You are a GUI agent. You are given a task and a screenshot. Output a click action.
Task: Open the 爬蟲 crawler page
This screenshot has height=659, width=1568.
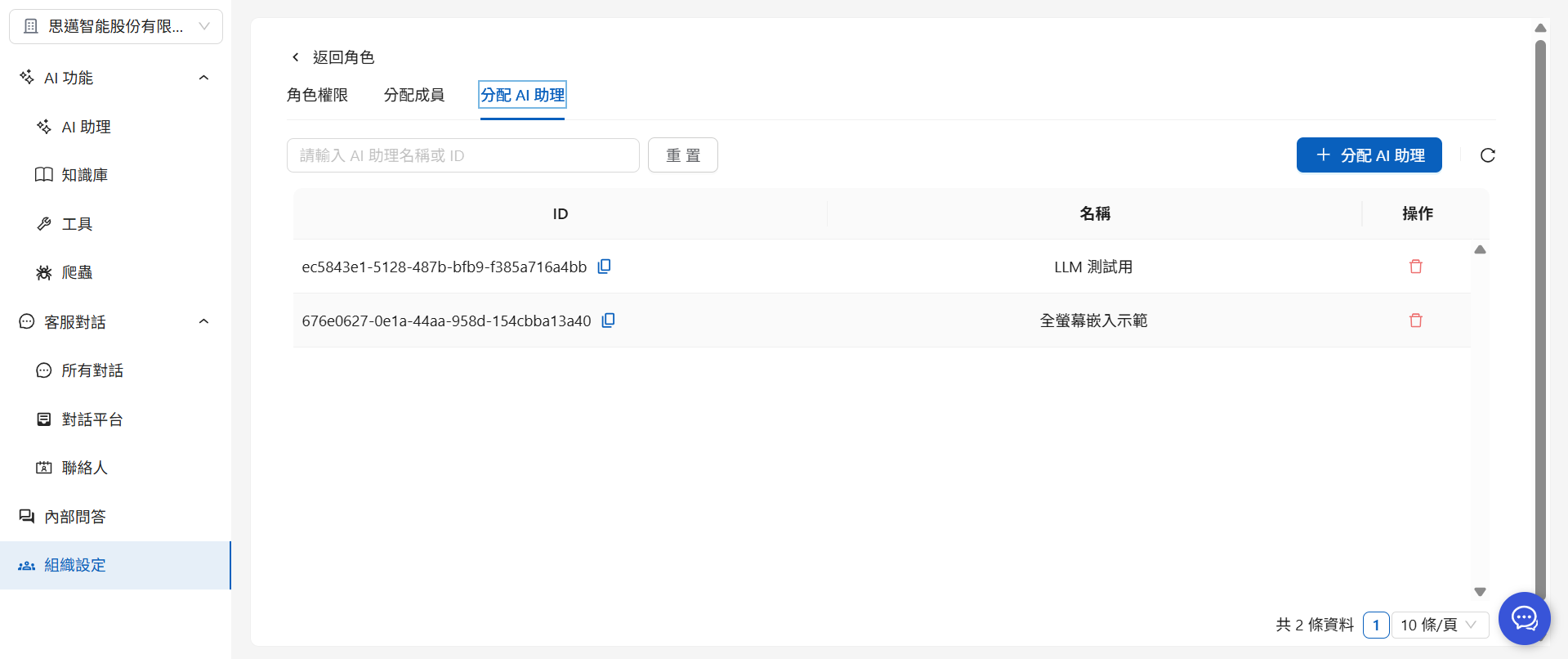[x=77, y=272]
